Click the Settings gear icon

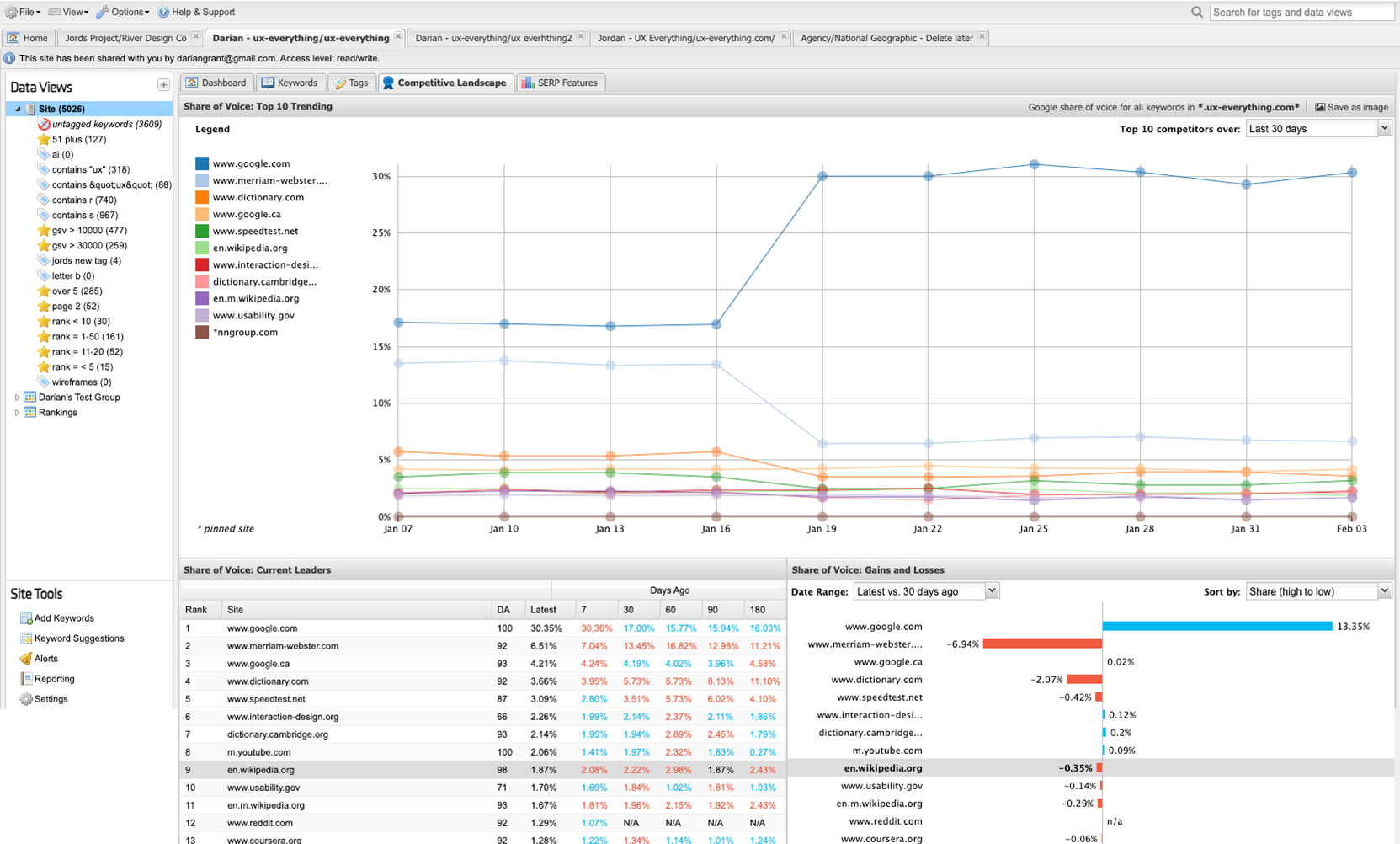click(25, 699)
